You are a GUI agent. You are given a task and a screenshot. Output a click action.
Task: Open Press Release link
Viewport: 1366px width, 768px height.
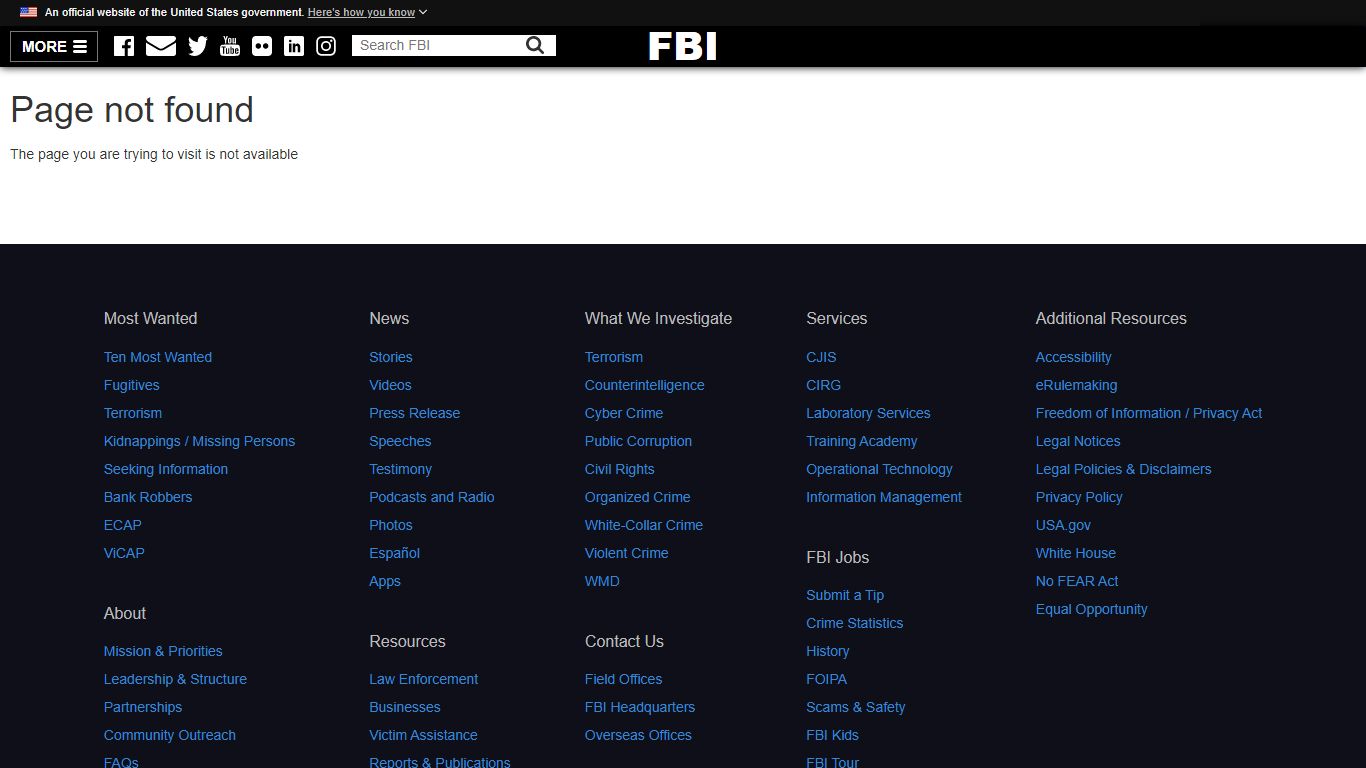[x=415, y=413]
